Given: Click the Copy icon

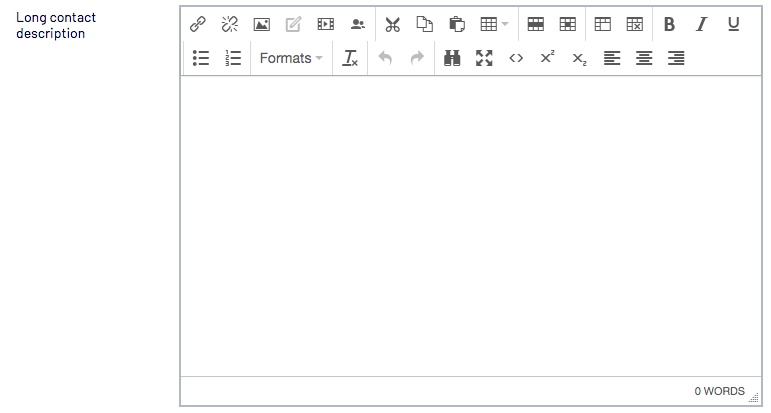Looking at the screenshot, I should [424, 24].
